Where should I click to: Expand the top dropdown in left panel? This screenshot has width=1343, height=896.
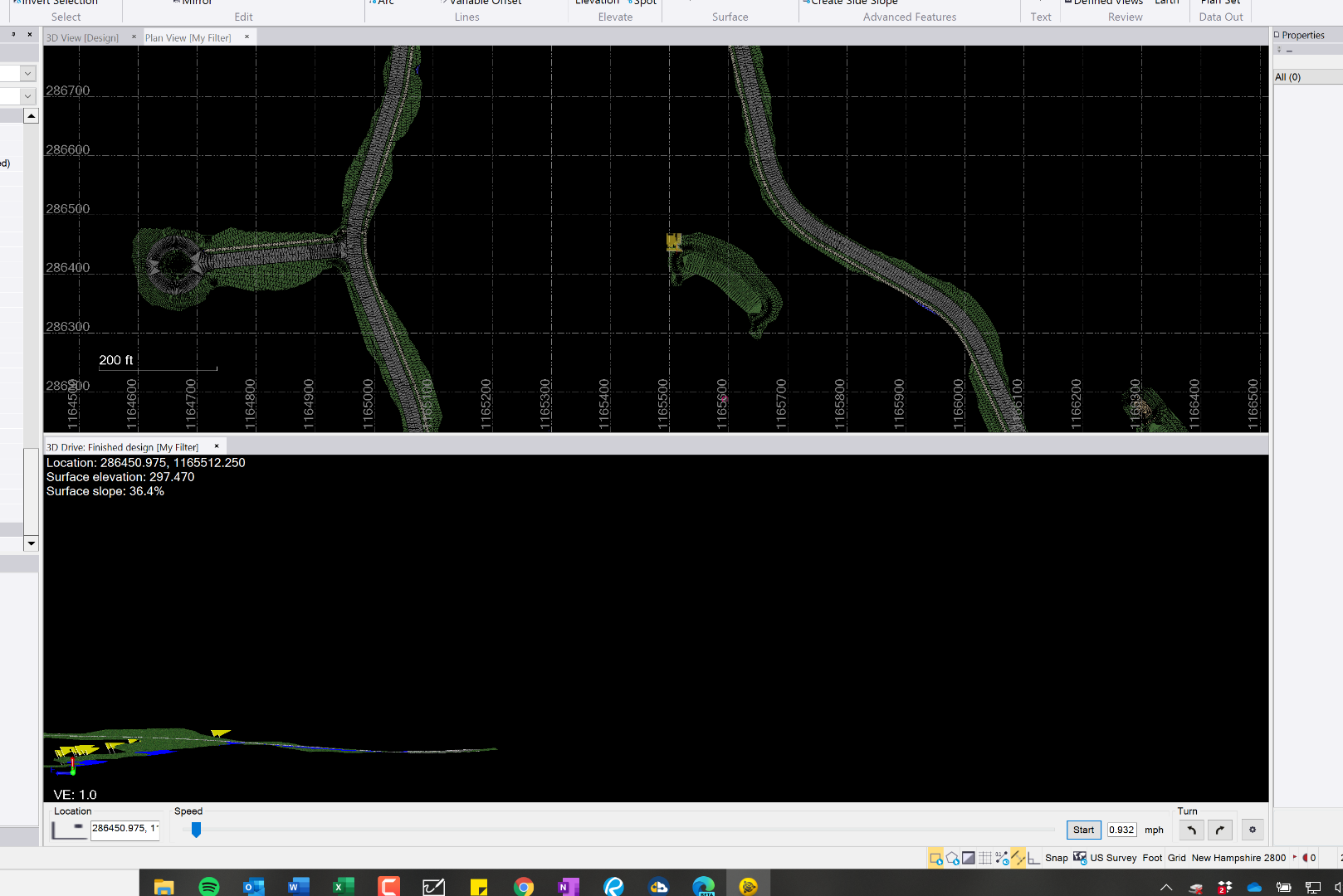(27, 74)
